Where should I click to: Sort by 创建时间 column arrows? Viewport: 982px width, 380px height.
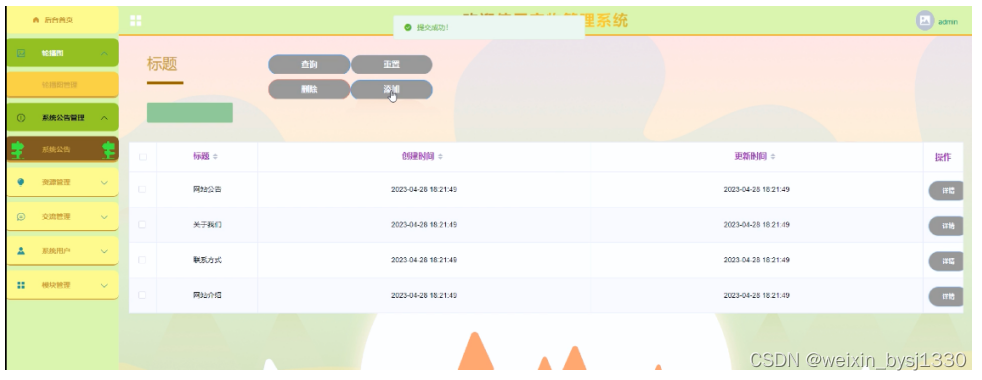pyautogui.click(x=440, y=157)
